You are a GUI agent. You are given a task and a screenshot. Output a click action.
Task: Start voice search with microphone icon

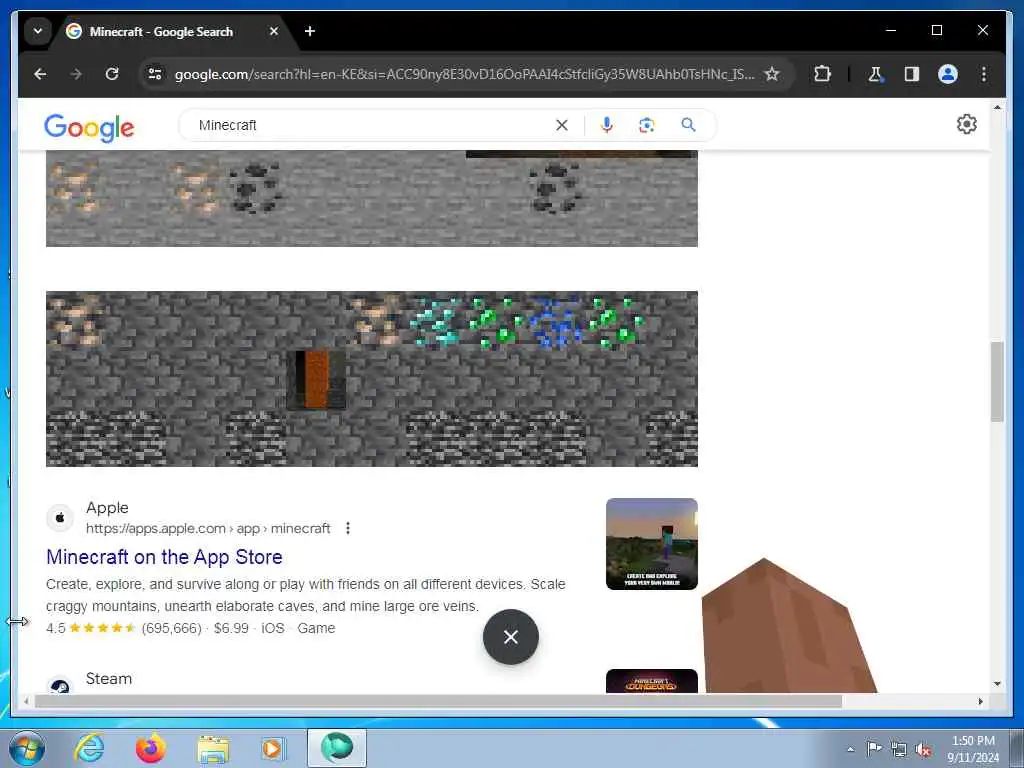[x=607, y=125]
